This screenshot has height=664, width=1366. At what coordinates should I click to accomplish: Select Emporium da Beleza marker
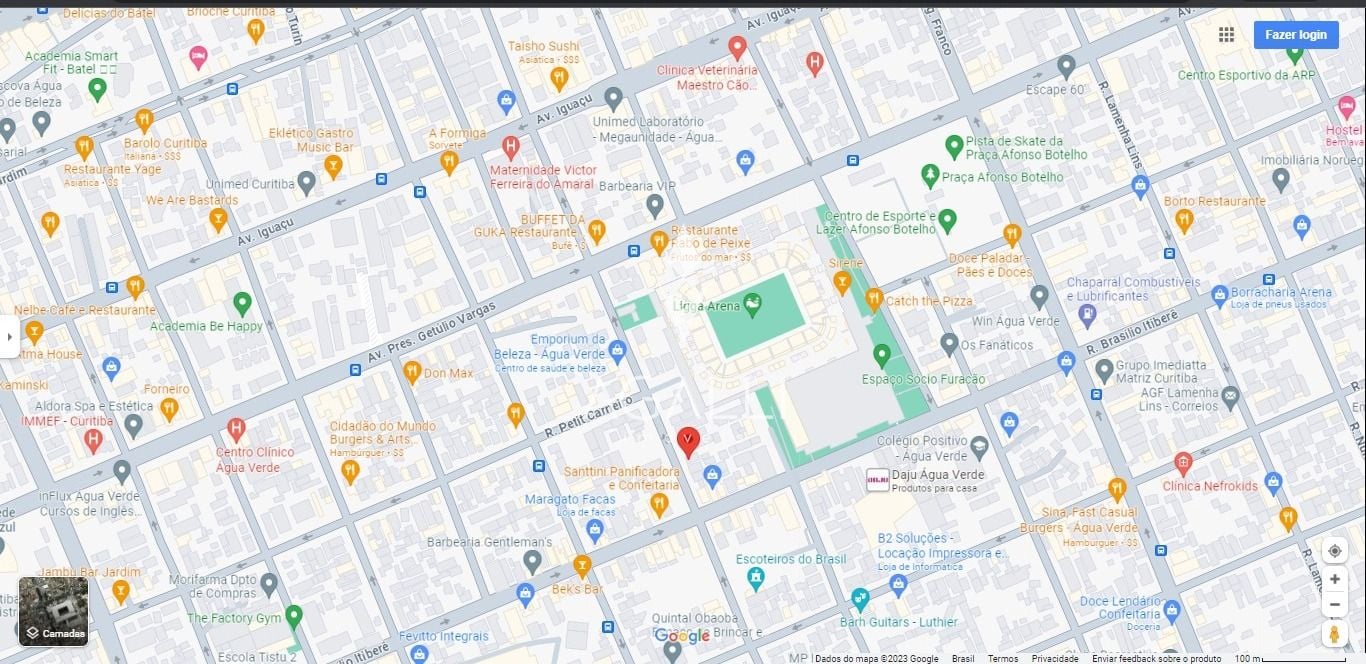pos(618,351)
